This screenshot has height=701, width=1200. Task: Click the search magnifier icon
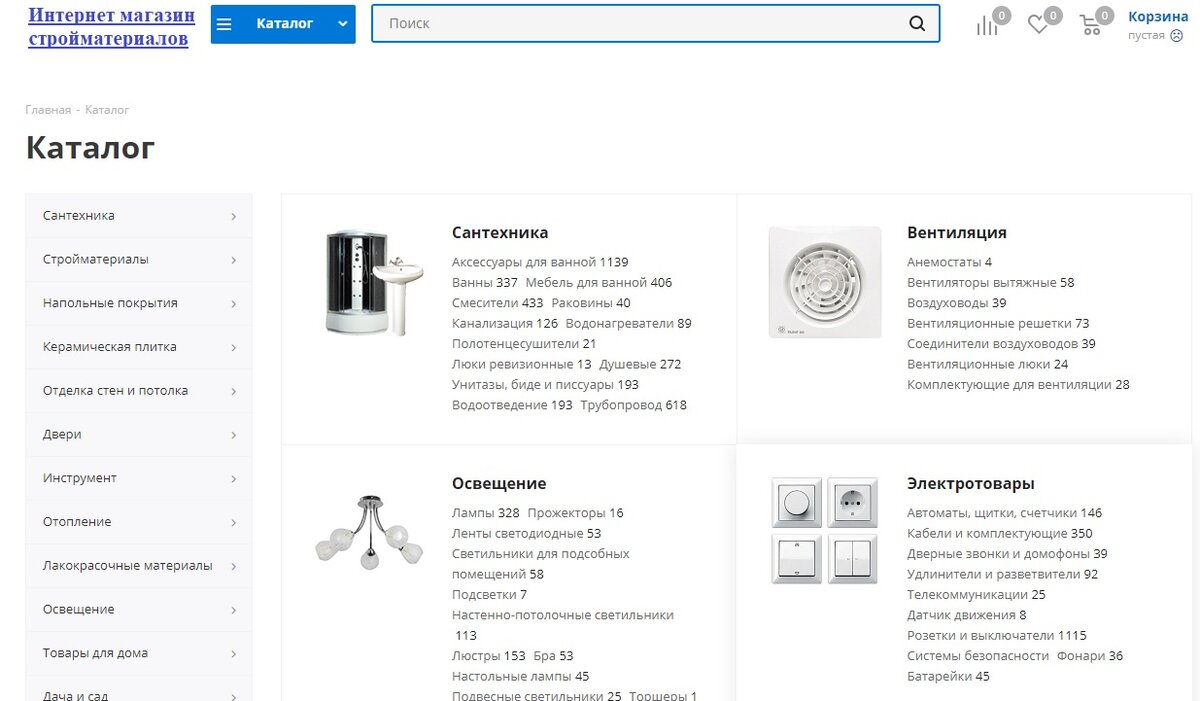[917, 24]
